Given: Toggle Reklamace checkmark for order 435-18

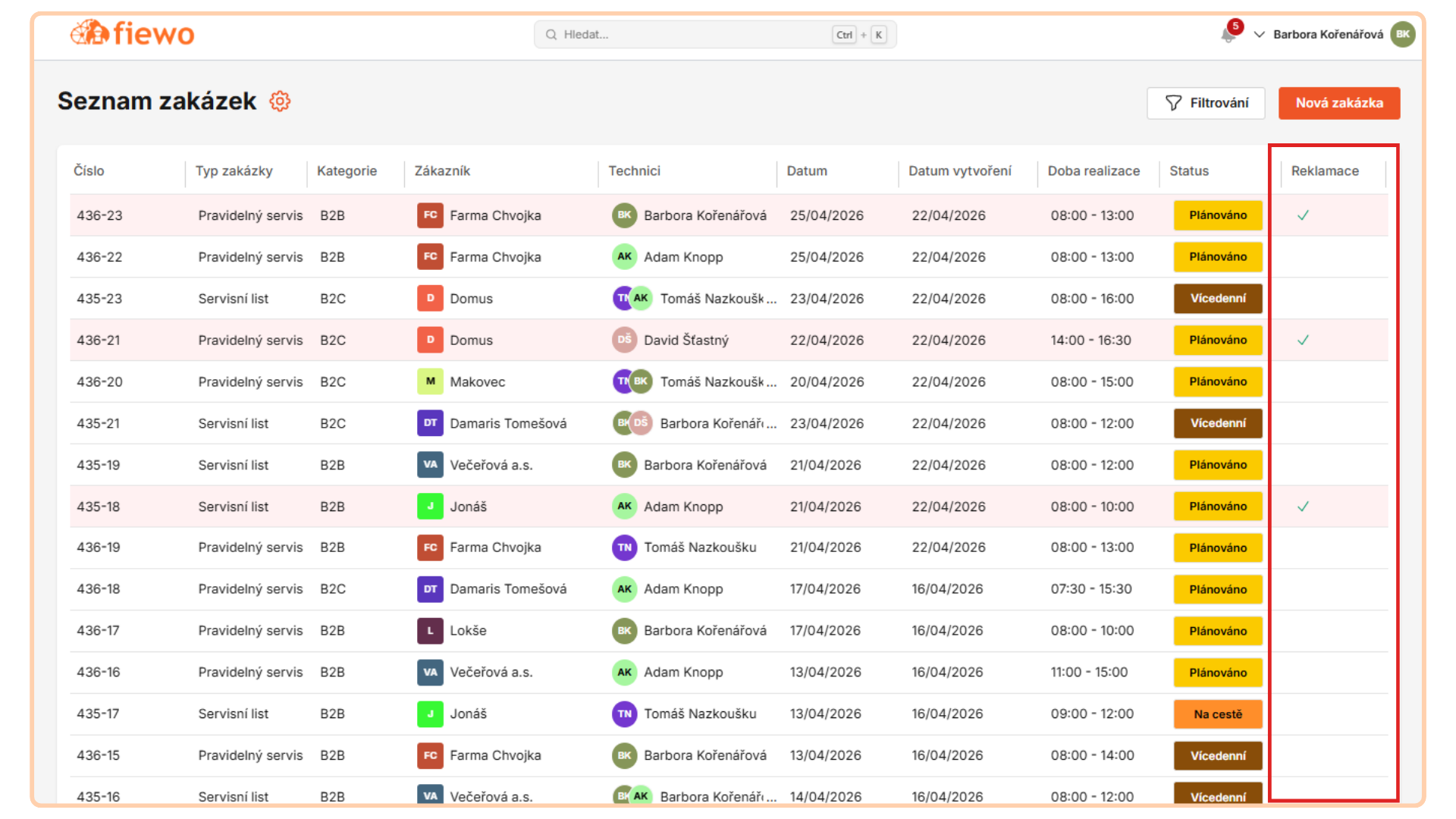Looking at the screenshot, I should tap(1303, 507).
